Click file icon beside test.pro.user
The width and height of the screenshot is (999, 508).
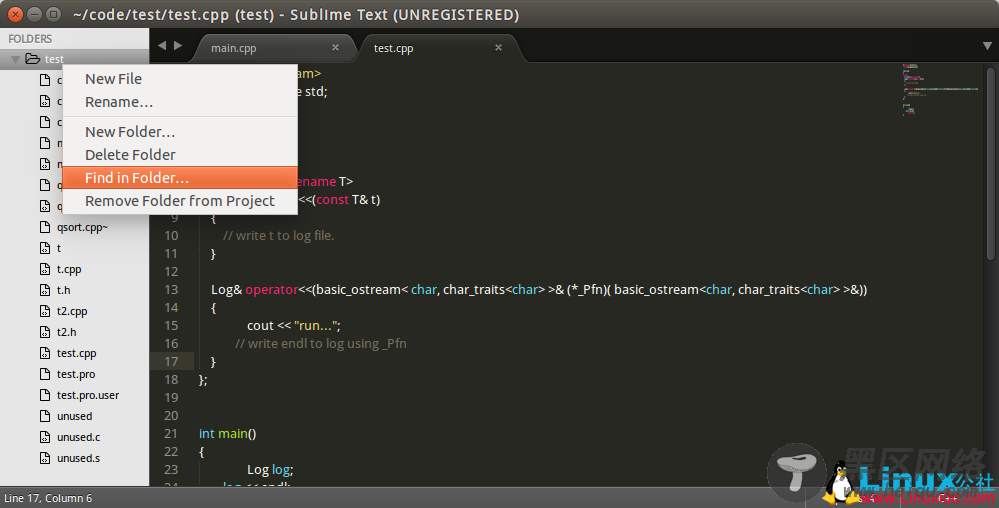(45, 396)
